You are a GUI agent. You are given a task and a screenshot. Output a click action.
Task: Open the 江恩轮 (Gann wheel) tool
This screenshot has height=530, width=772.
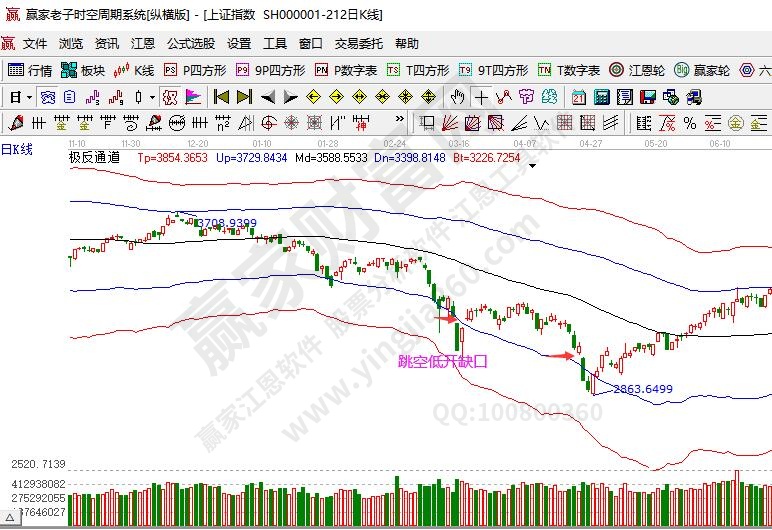636,70
